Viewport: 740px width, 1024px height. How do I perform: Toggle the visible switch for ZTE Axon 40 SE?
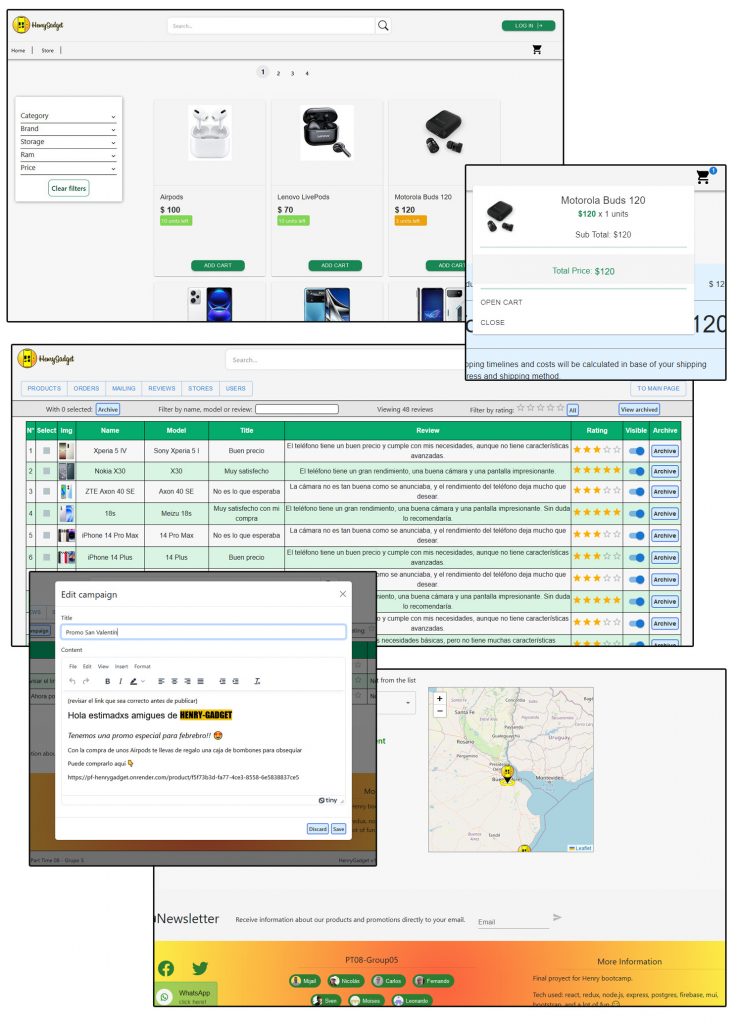(636, 492)
